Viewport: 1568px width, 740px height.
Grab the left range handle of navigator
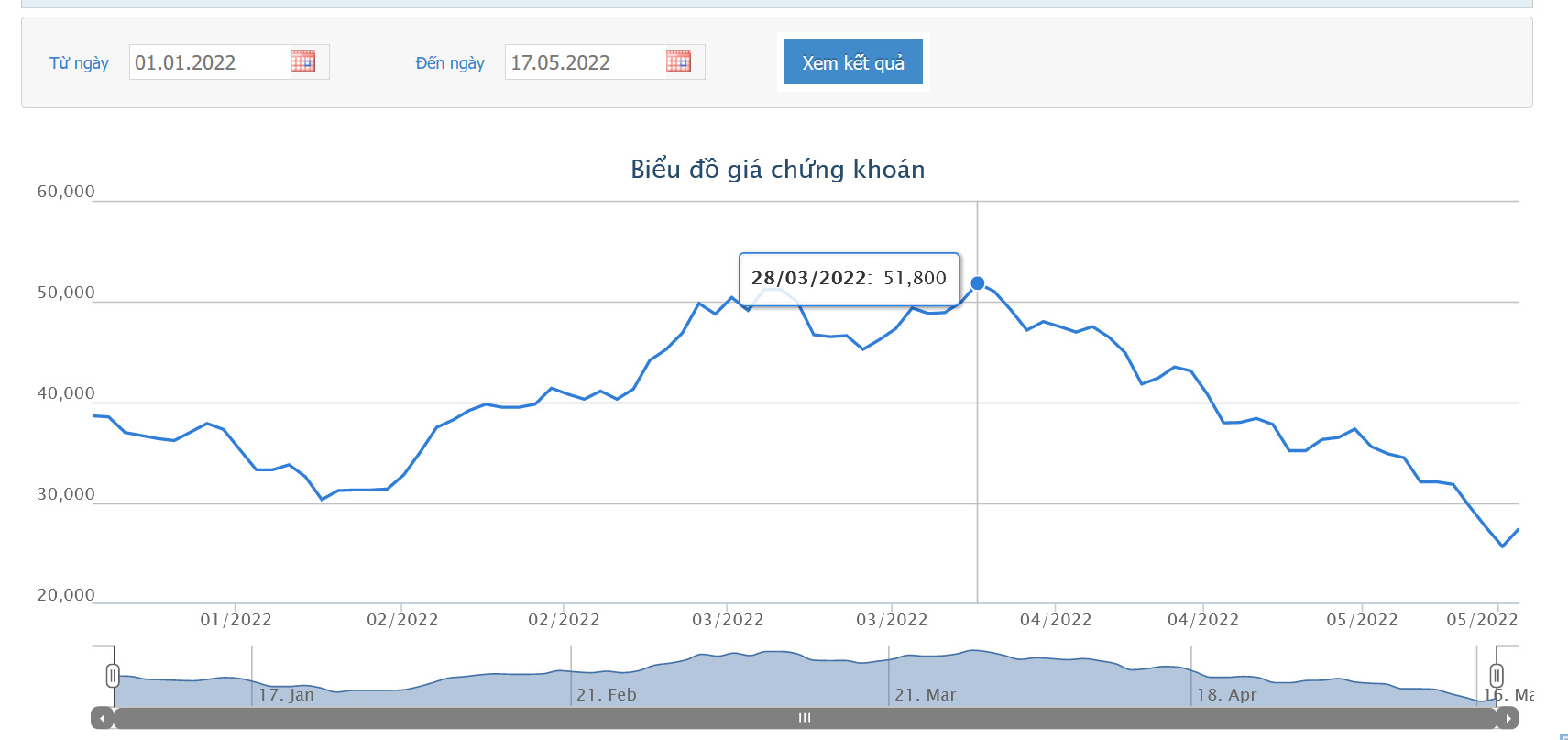click(x=113, y=676)
